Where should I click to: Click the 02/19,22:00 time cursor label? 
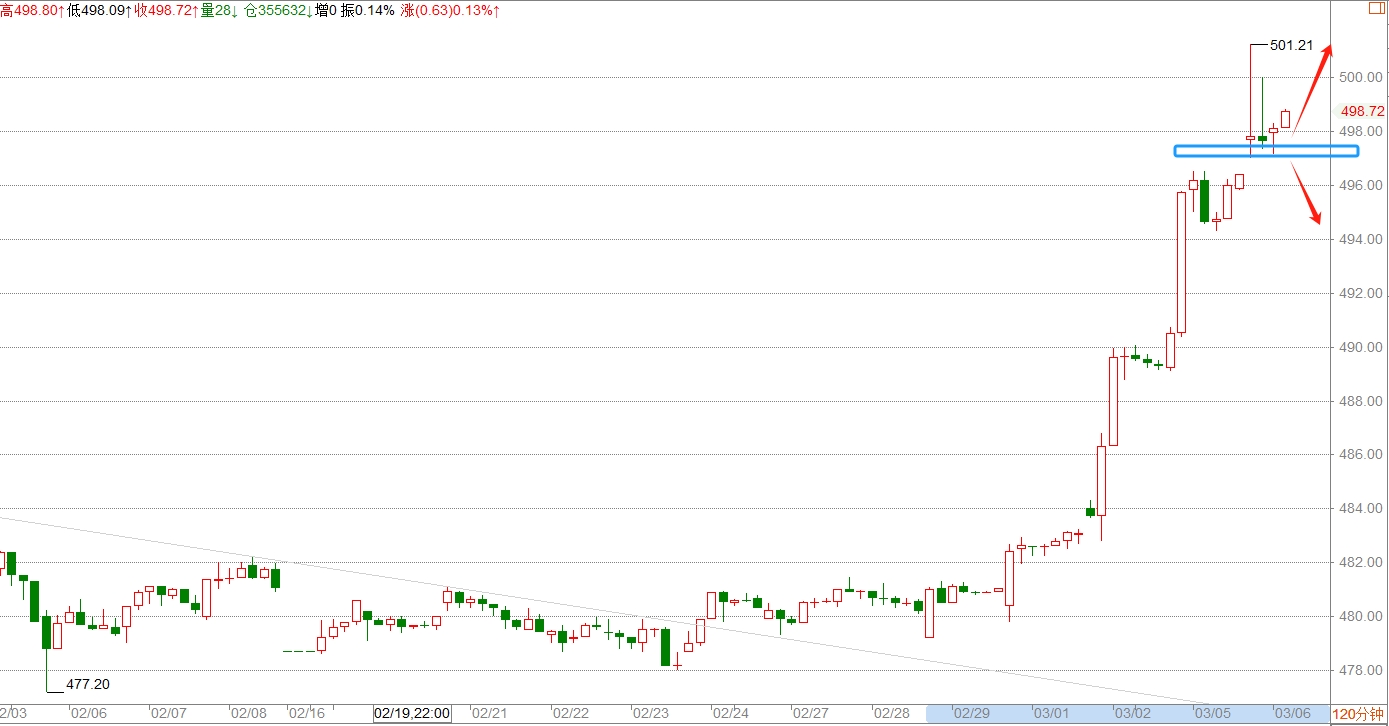(412, 714)
